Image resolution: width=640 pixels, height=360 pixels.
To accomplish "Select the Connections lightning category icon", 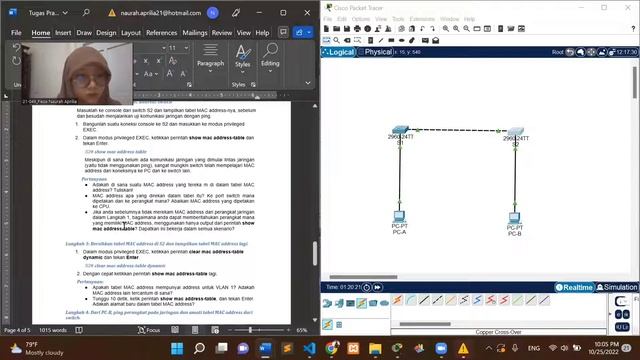I will click(362, 303).
